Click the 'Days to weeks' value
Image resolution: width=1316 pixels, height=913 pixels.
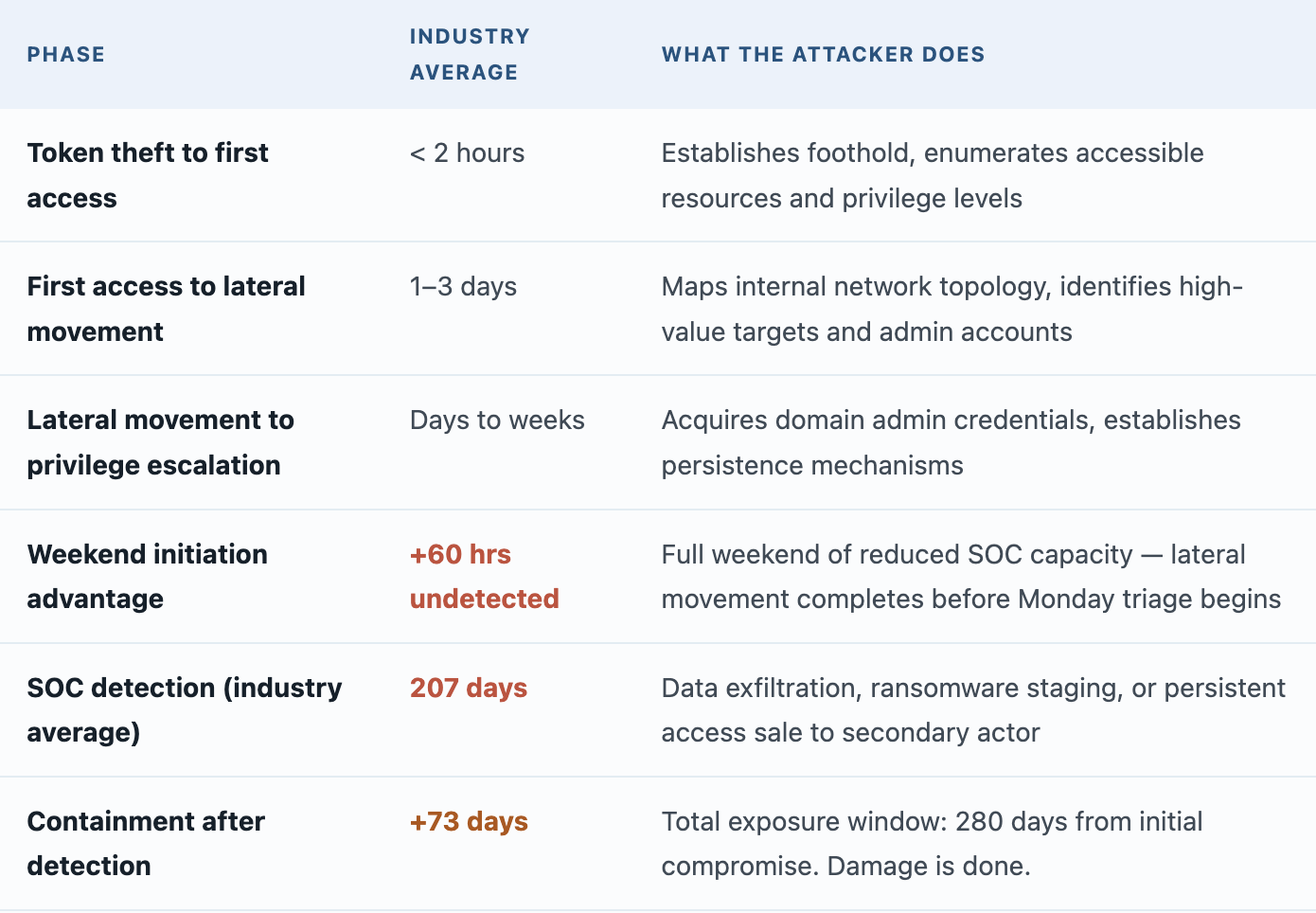497,421
